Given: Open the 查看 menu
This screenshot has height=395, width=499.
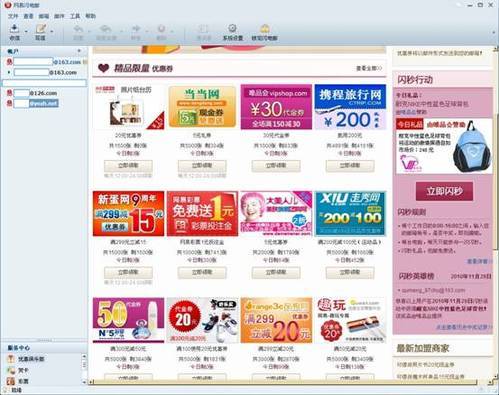Looking at the screenshot, I should pos(28,16).
